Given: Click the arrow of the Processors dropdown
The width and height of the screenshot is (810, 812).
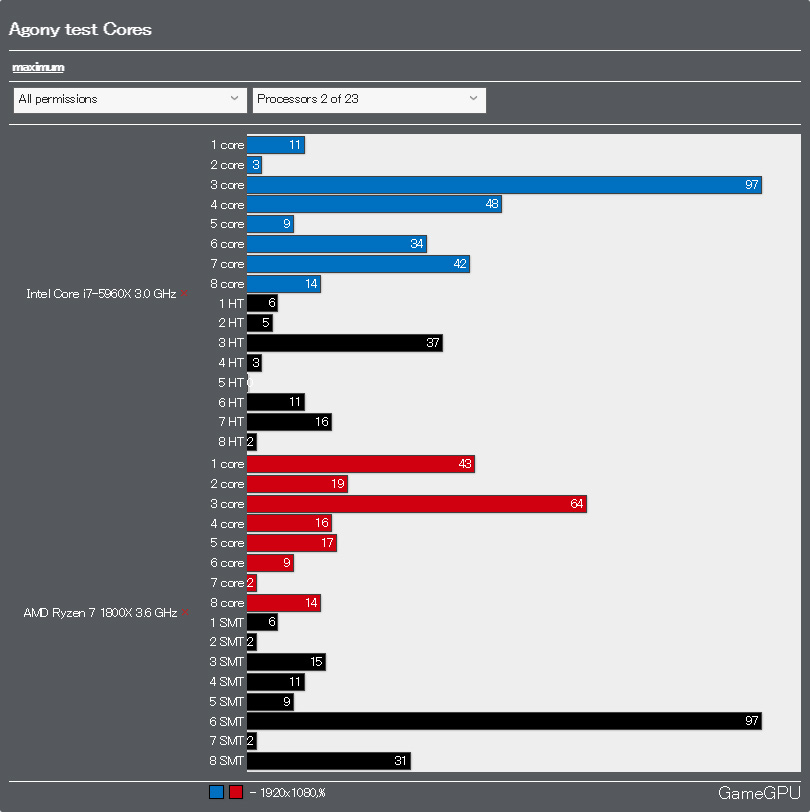Looking at the screenshot, I should click(x=473, y=99).
